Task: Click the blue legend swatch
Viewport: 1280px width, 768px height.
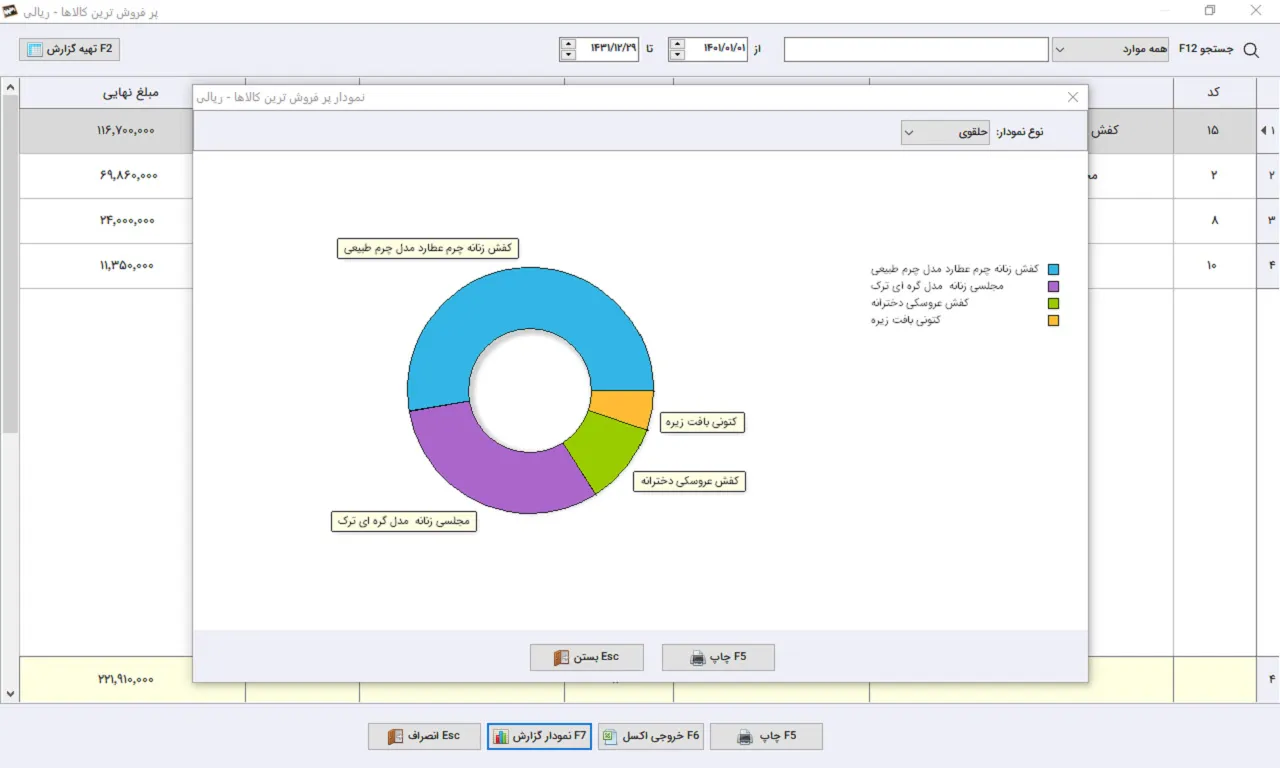Action: point(1053,269)
